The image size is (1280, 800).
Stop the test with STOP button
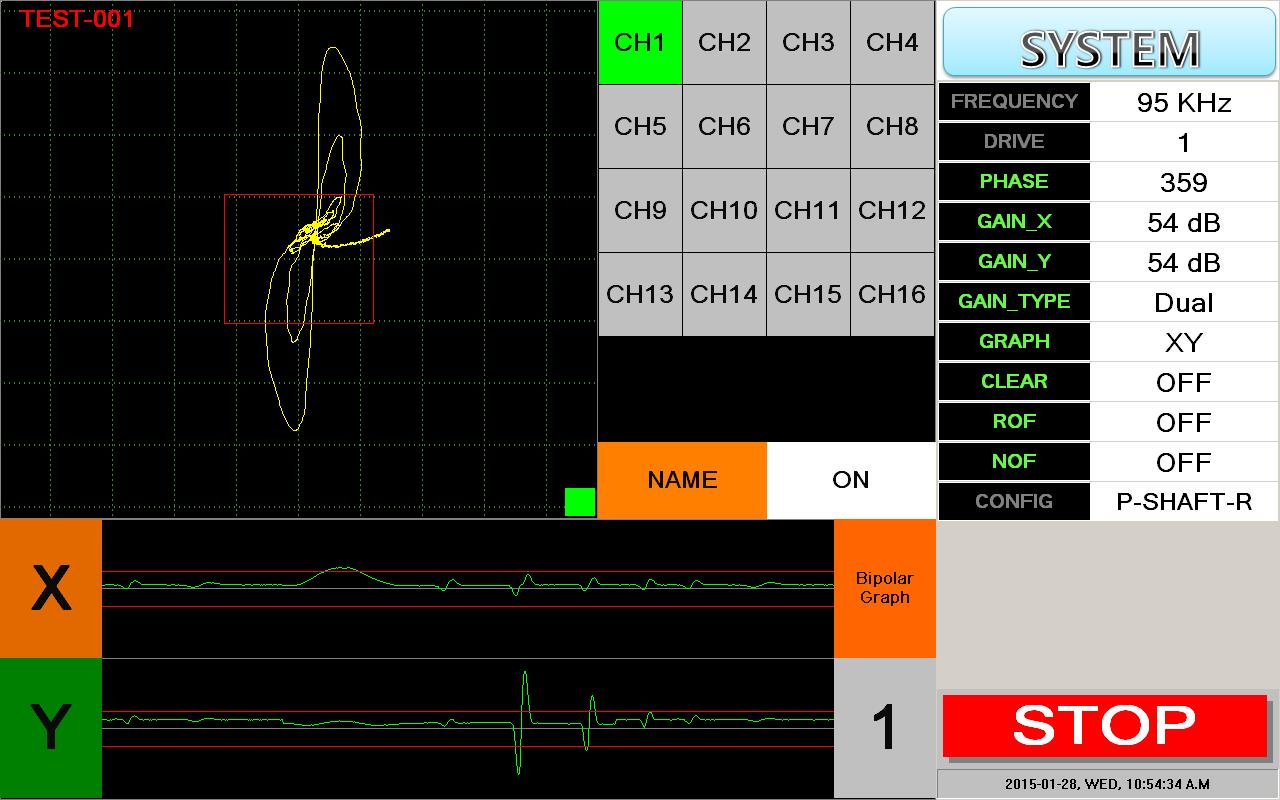[x=1105, y=726]
